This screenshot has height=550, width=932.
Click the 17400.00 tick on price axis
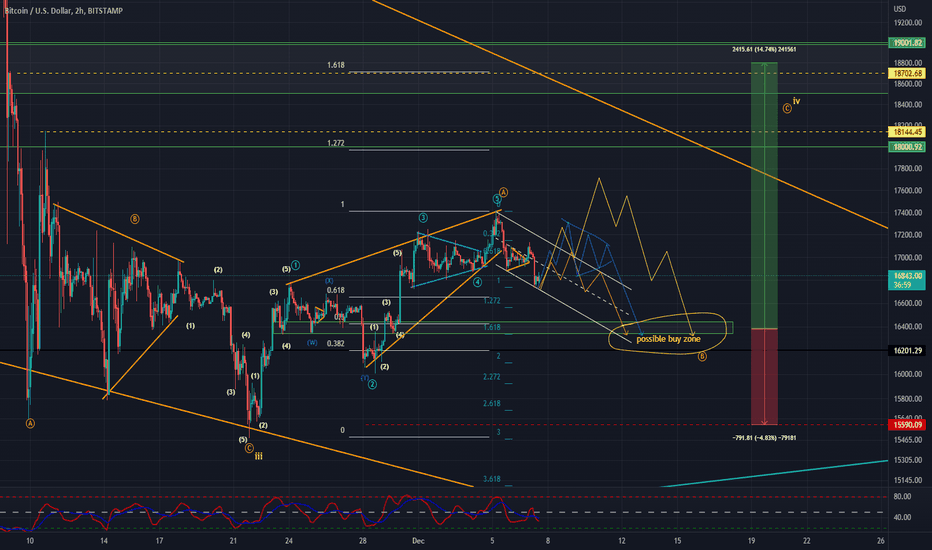click(x=908, y=213)
